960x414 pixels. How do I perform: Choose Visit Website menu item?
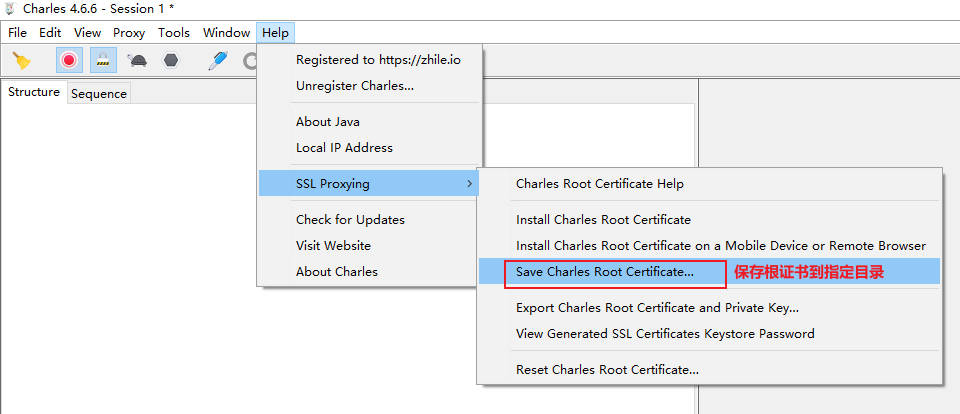tap(370, 246)
